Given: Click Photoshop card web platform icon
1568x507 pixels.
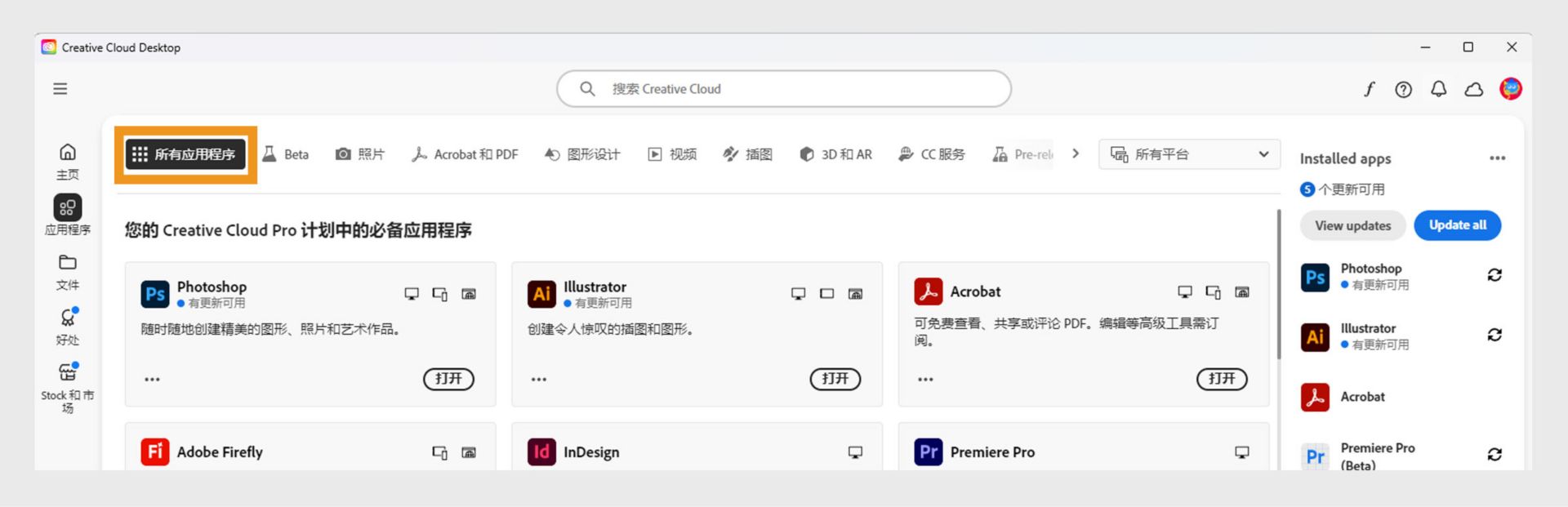Looking at the screenshot, I should (469, 294).
